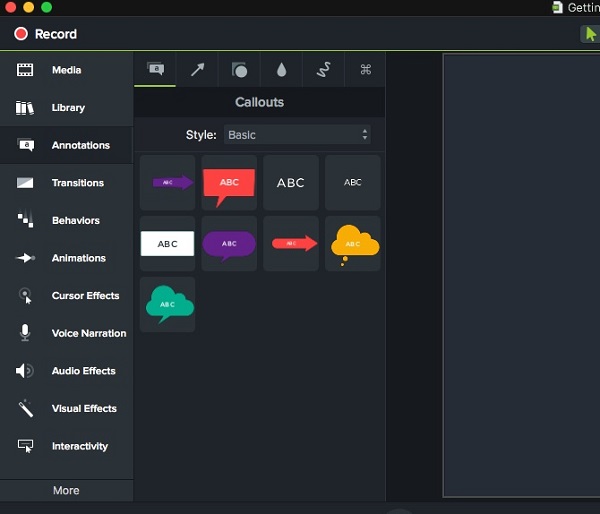
Task: Click the Voice Narration microphone icon
Action: click(26, 333)
